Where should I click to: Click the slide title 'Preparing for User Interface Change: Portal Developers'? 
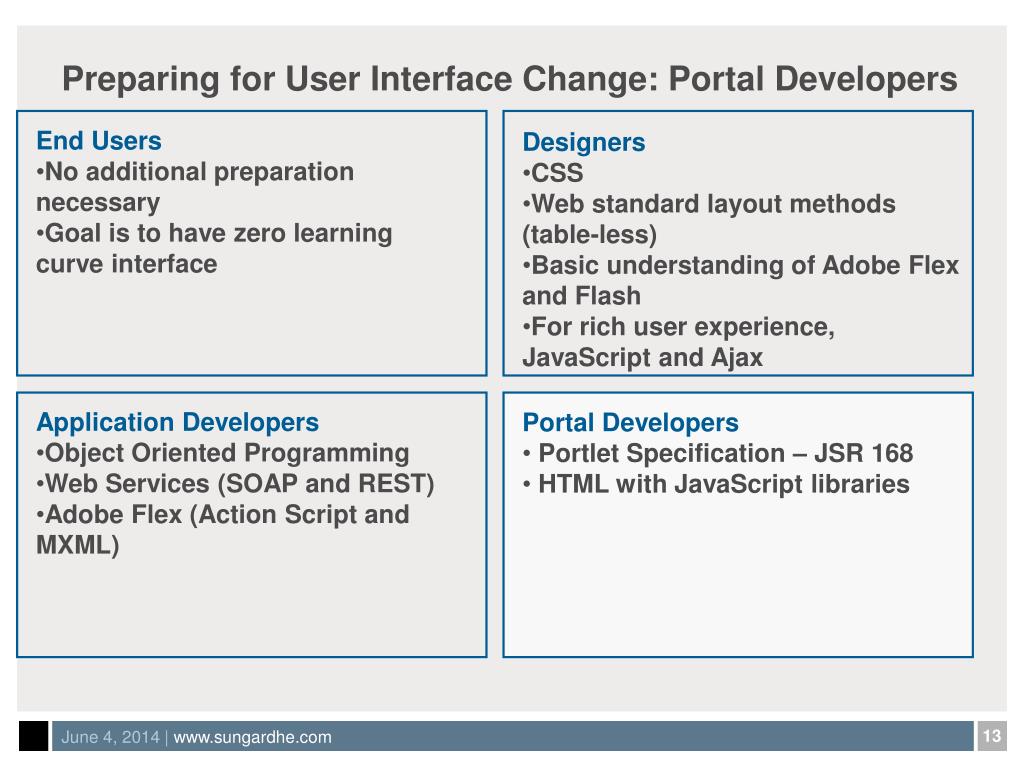click(509, 80)
